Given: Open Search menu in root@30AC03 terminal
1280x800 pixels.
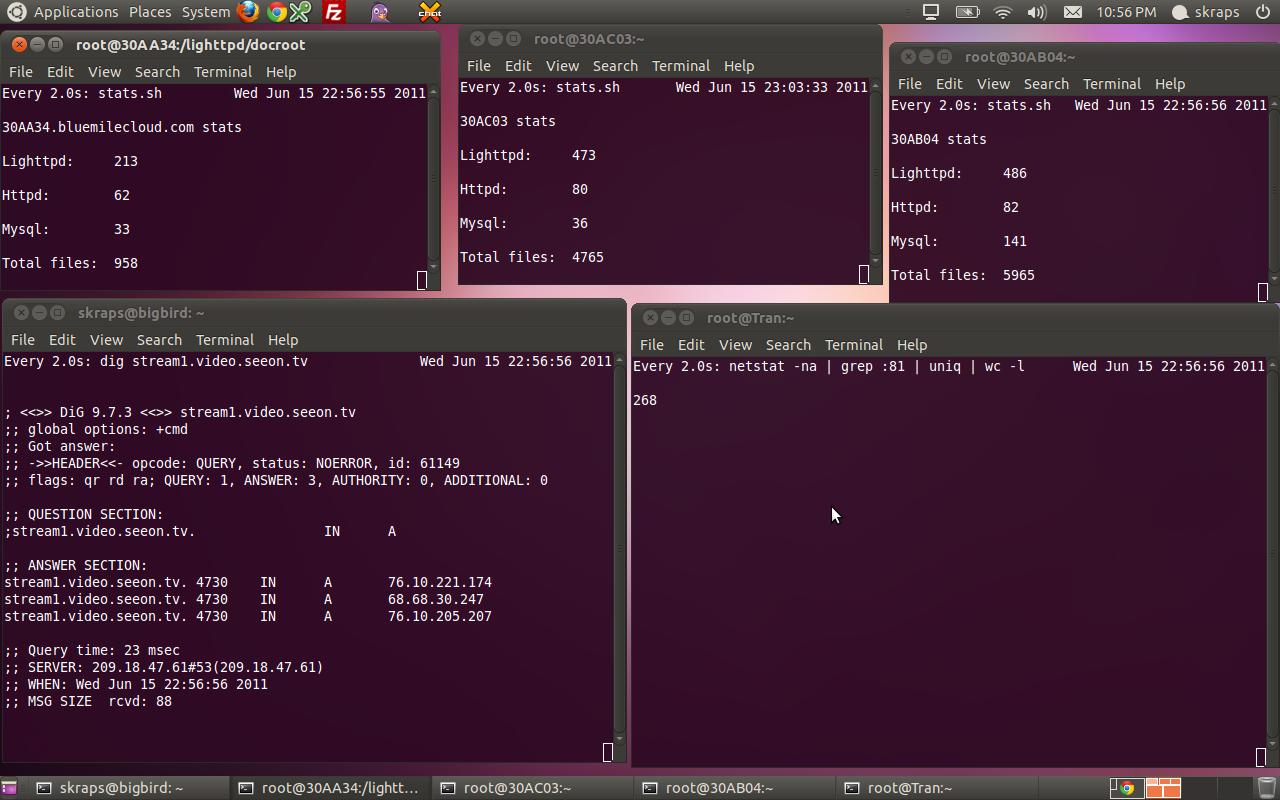Looking at the screenshot, I should 615,66.
